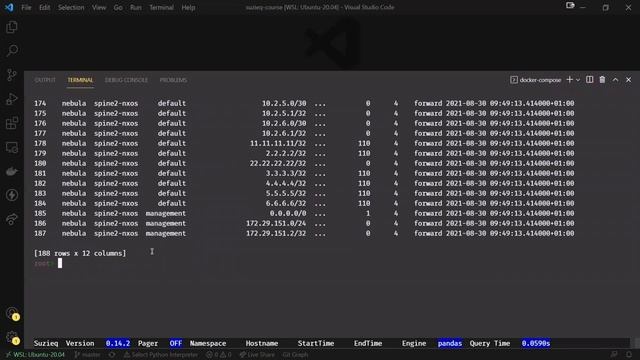Click 'management' vrf in row 187
Viewport: 640px width, 360px height.
166,233
